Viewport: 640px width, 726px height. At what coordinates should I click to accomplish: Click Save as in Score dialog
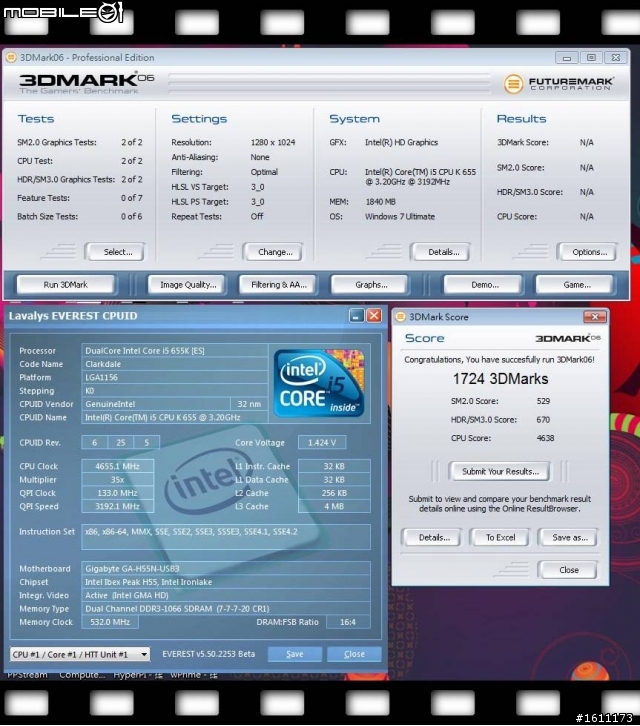[570, 538]
